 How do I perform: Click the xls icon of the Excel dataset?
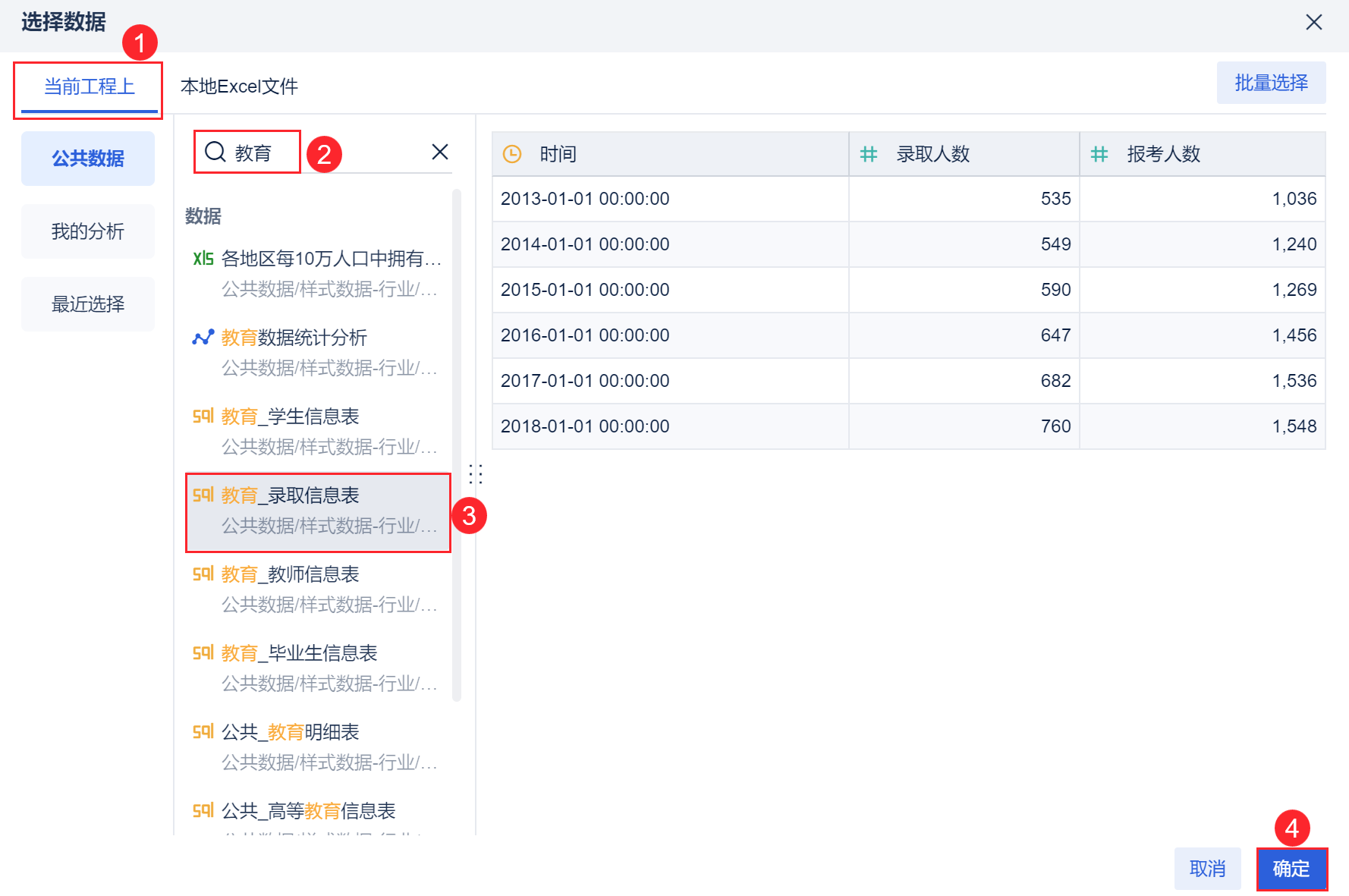(x=203, y=259)
